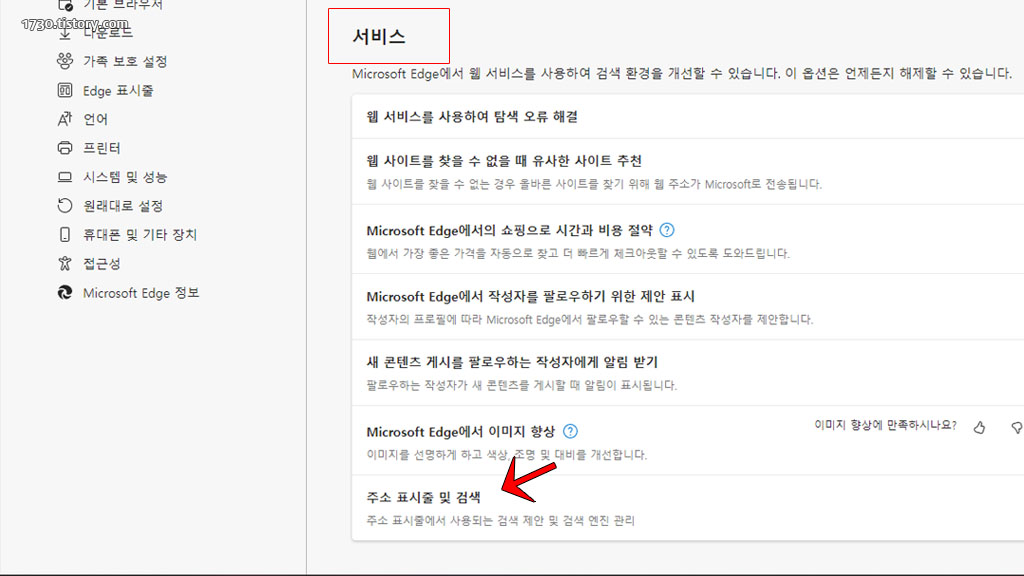
Task: Click 웹 서비스를 사용하여 탐색 오류 해결 heading
Action: pos(472,117)
